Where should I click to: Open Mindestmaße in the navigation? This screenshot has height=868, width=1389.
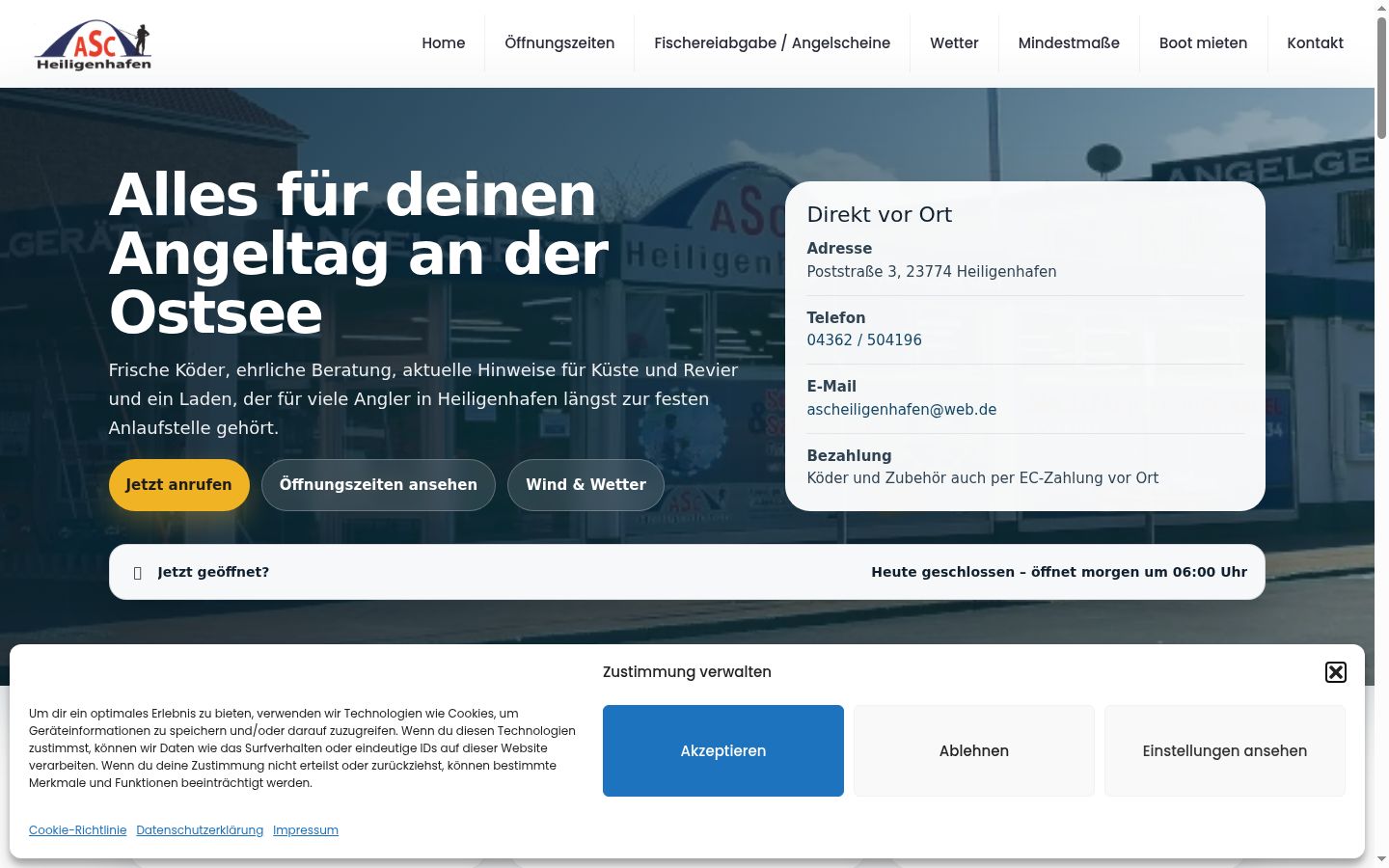[x=1069, y=43]
